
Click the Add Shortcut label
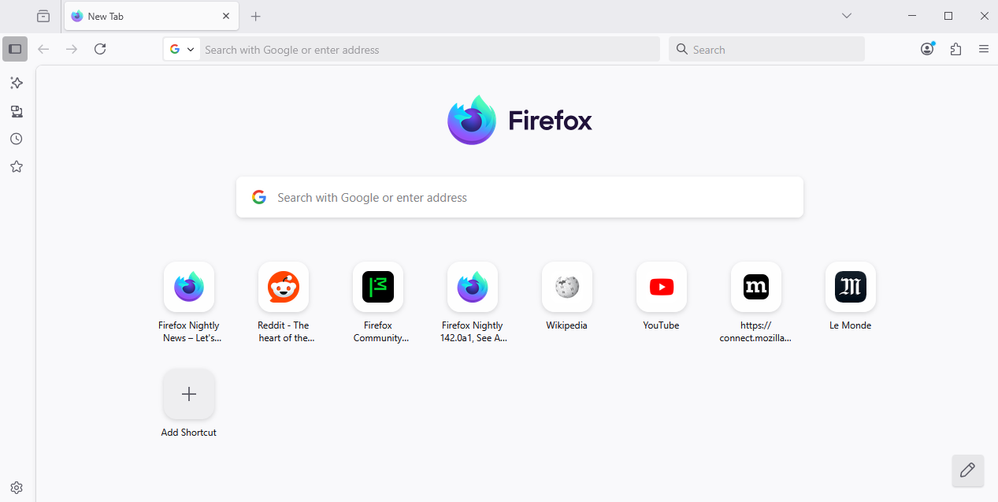click(188, 432)
